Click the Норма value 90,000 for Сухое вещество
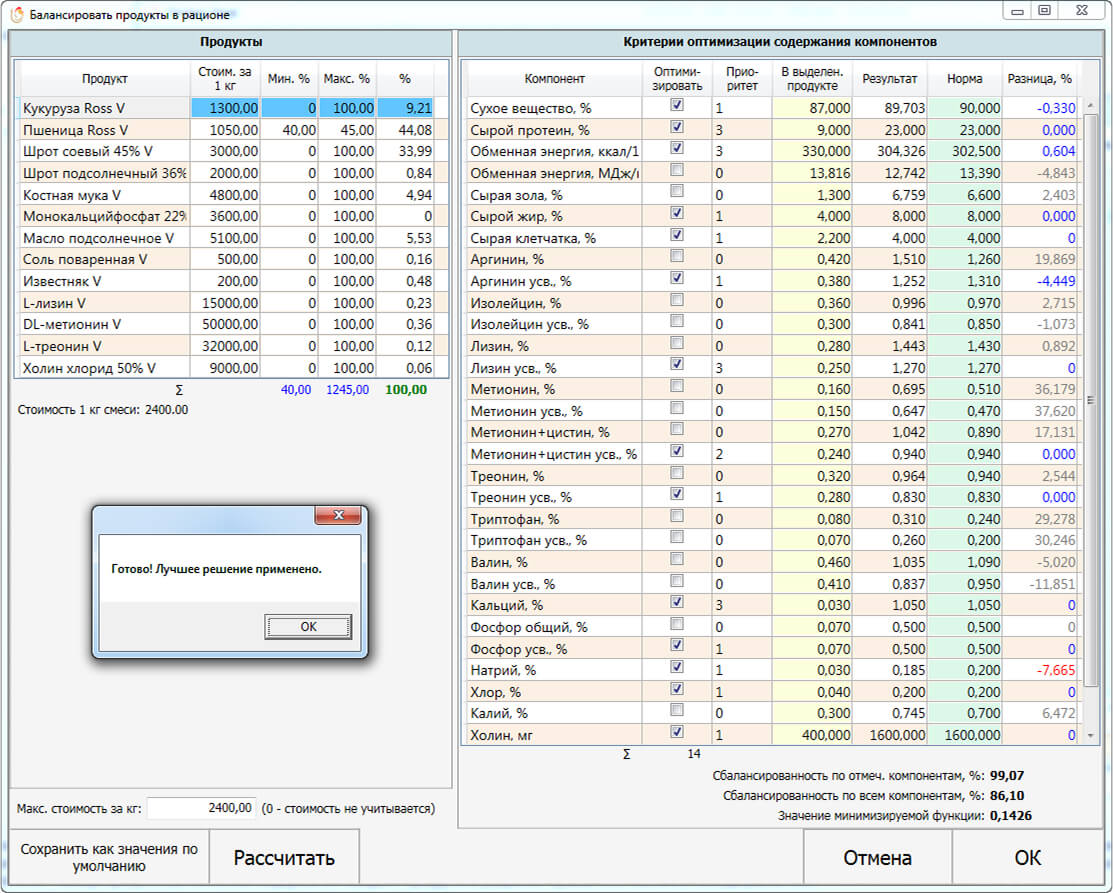The height and width of the screenshot is (893, 1113). tap(964, 108)
